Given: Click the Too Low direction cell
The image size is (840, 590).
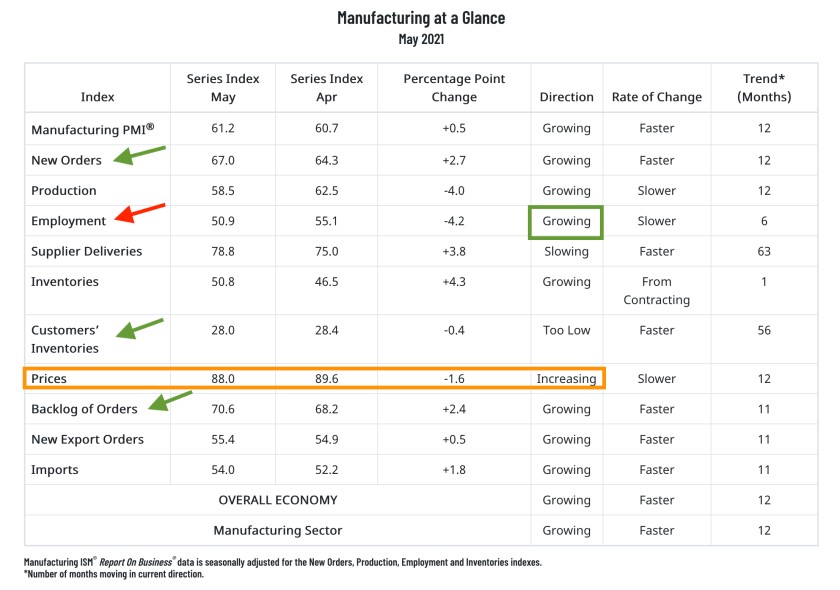Looking at the screenshot, I should [x=566, y=330].
